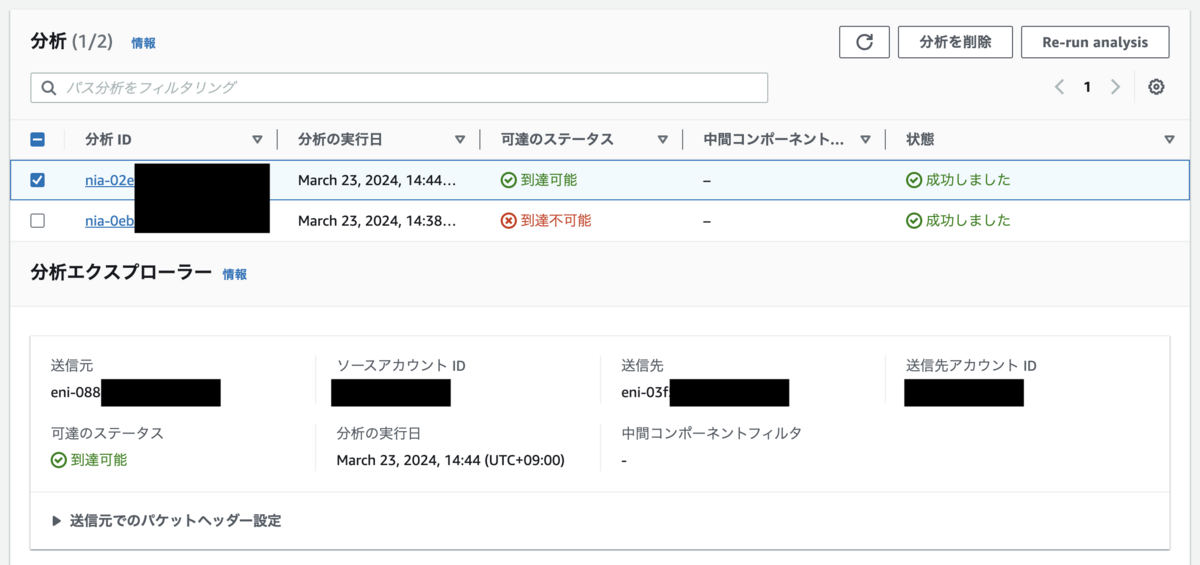The height and width of the screenshot is (565, 1200).
Task: Click success check icon in nia-0eb row
Action: 914,220
